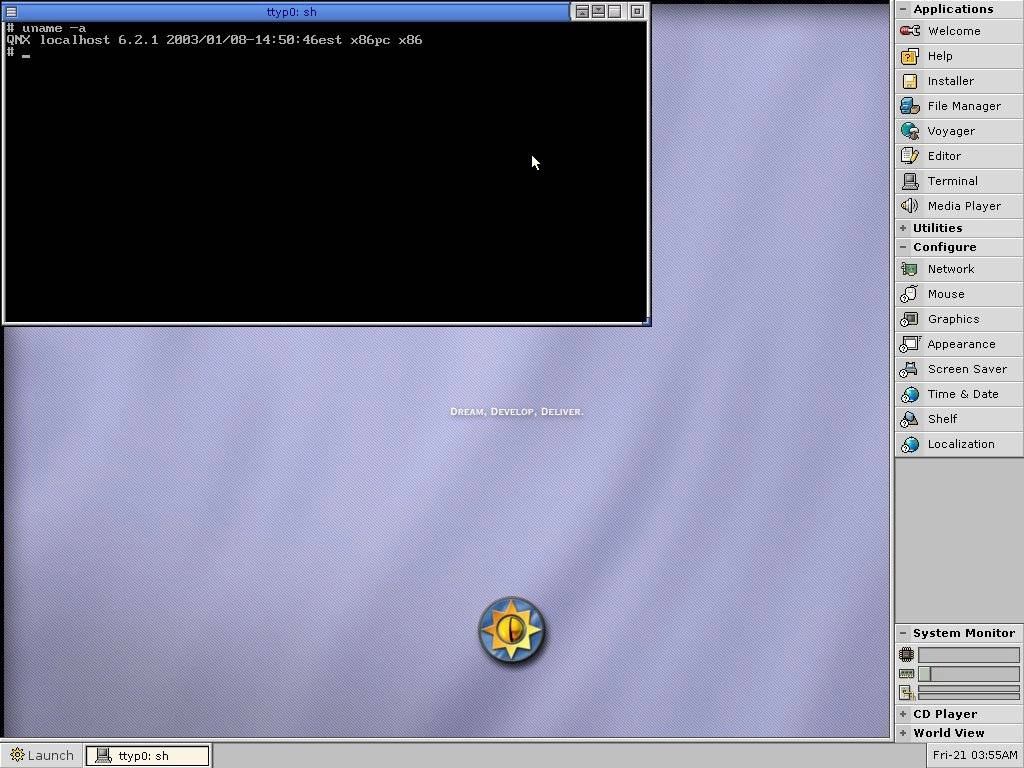1024x768 pixels.
Task: Open Screen Saver settings icon
Action: [x=910, y=369]
